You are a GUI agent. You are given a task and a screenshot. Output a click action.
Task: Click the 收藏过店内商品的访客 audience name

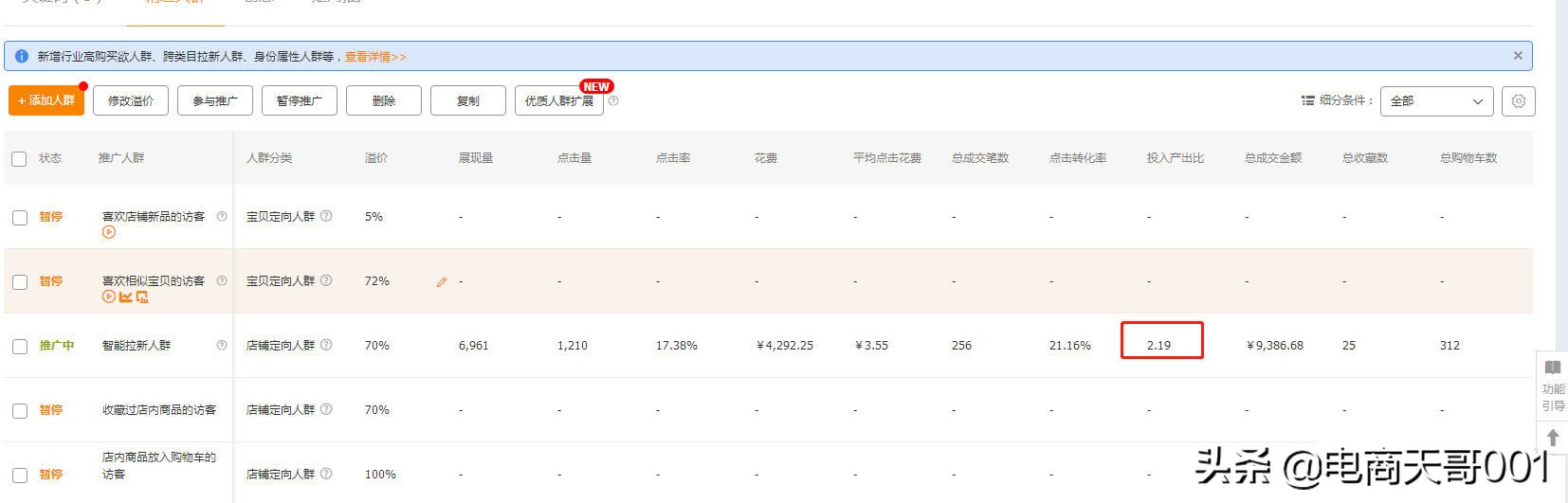tap(159, 410)
